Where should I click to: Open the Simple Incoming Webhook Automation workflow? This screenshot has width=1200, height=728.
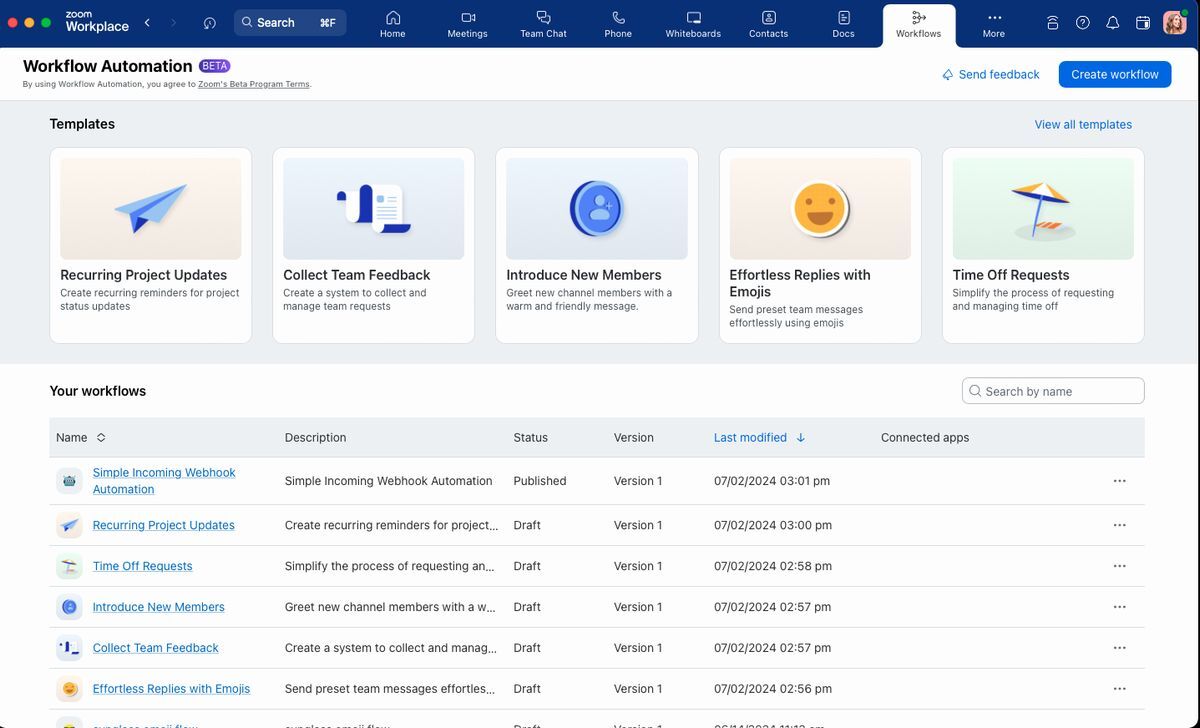[164, 481]
